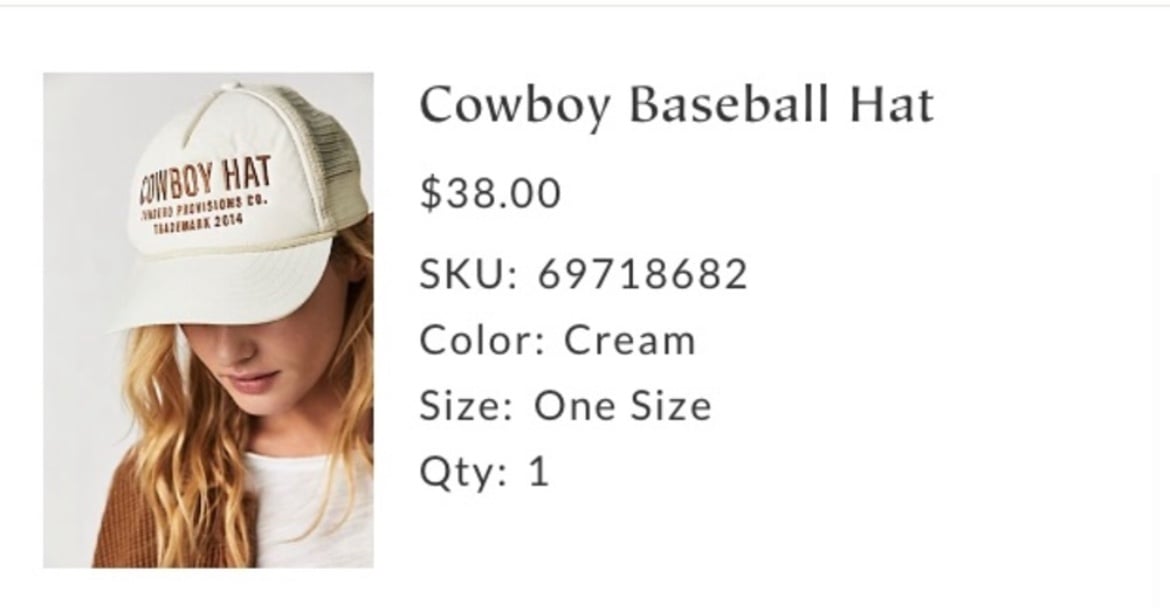This screenshot has height=608, width=1170.
Task: Click the Color: label
Action: (x=482, y=340)
